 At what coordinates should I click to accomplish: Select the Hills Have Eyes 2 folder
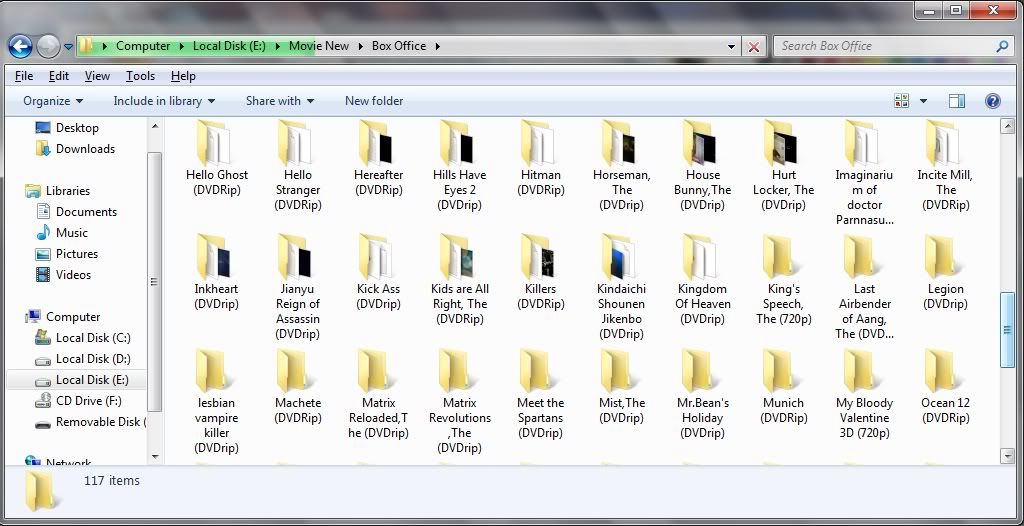(459, 166)
